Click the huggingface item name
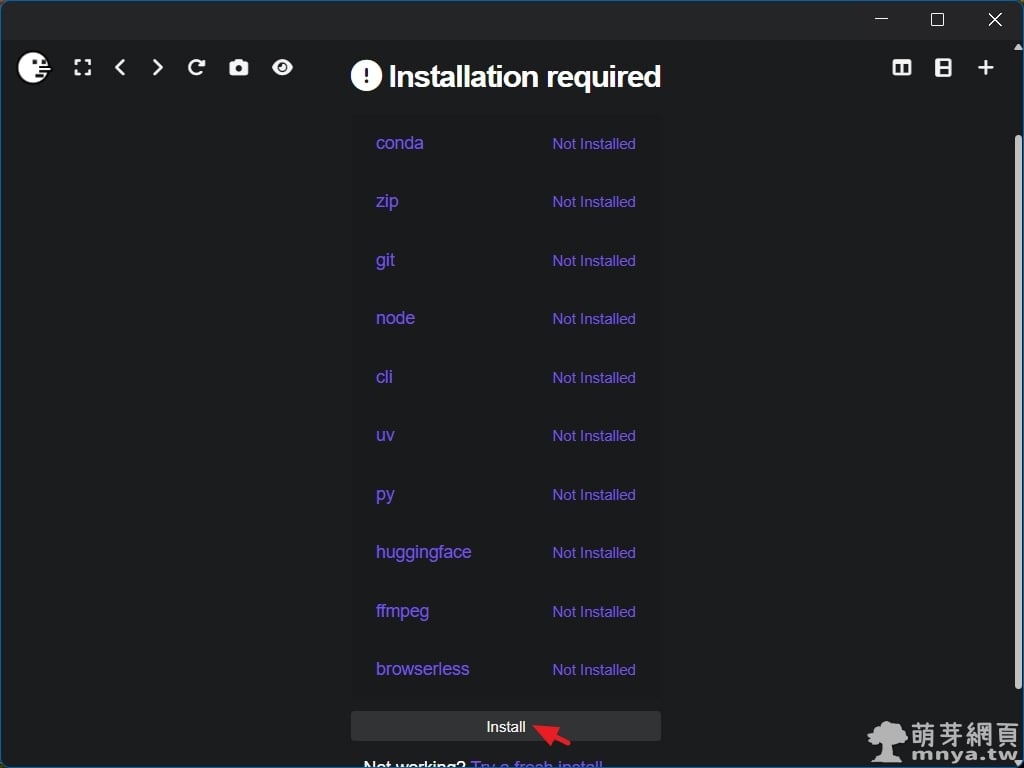The image size is (1024, 768). 423,552
